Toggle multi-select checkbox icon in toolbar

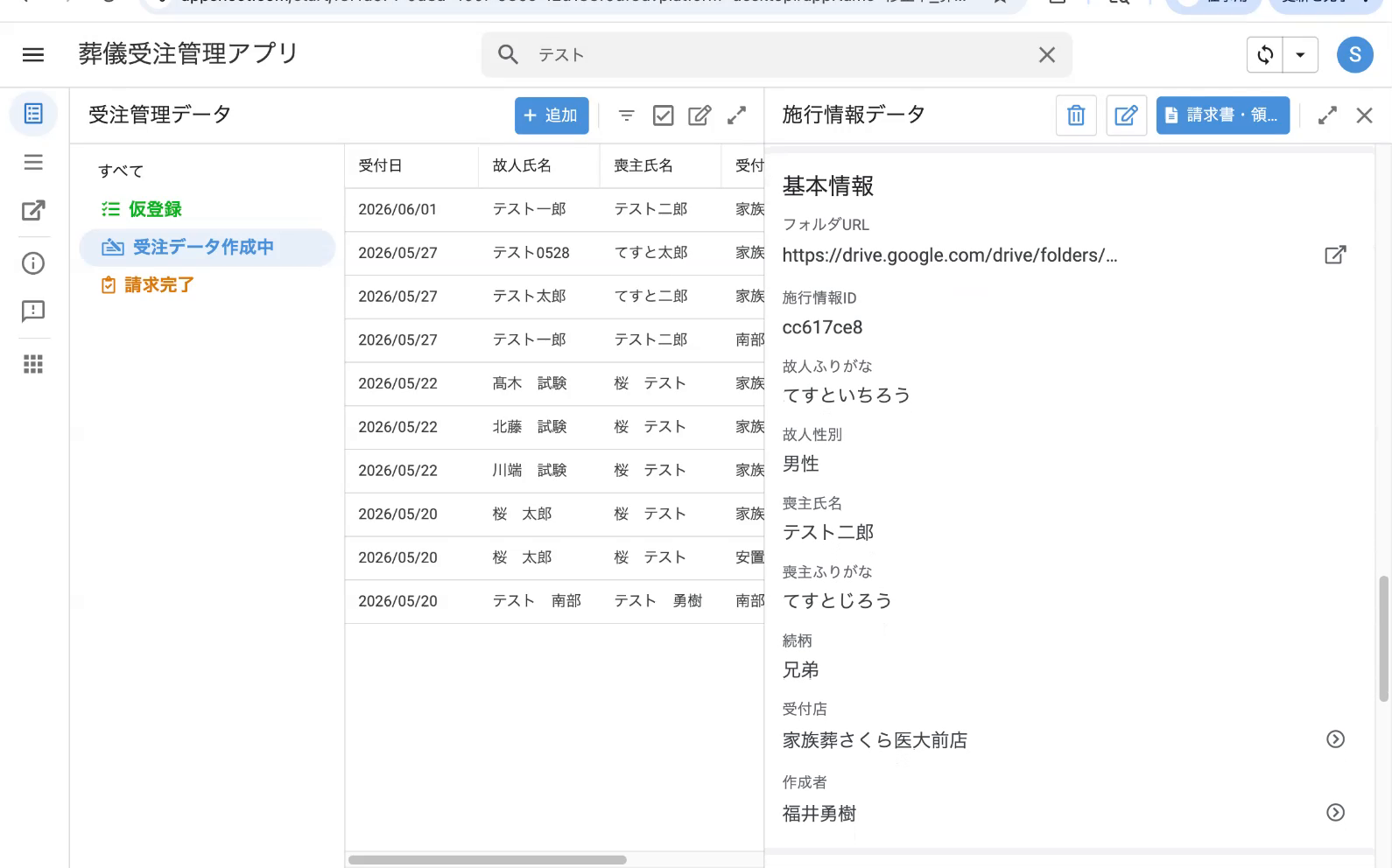click(x=664, y=115)
